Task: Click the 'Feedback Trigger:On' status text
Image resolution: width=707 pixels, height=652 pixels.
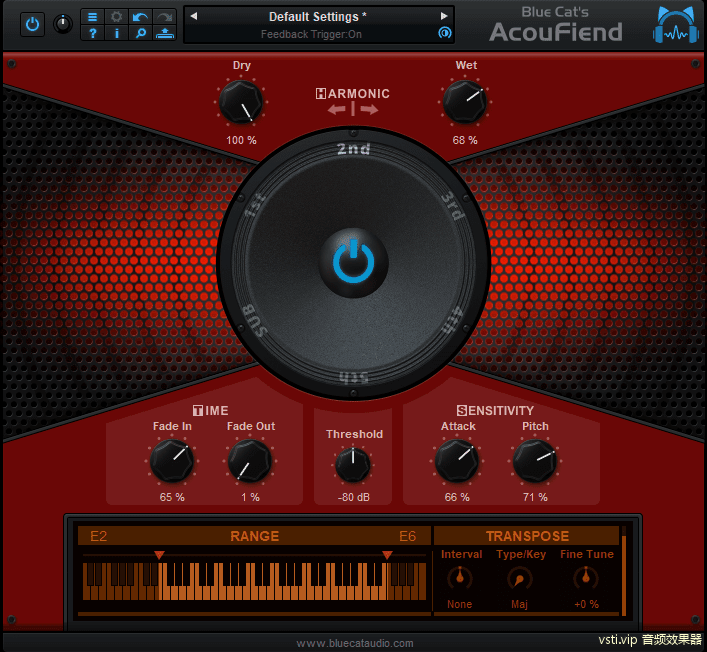Action: tap(311, 34)
